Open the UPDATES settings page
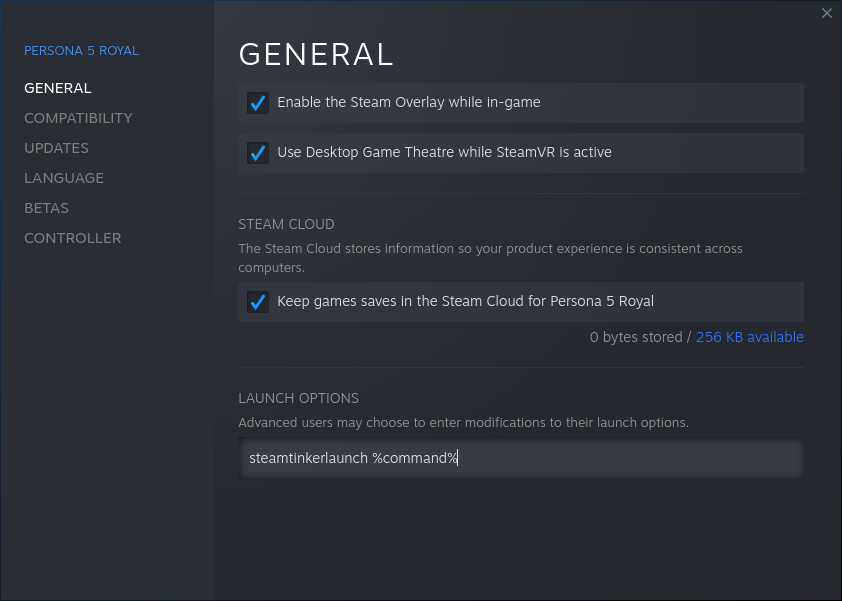This screenshot has height=601, width=842. [x=56, y=148]
